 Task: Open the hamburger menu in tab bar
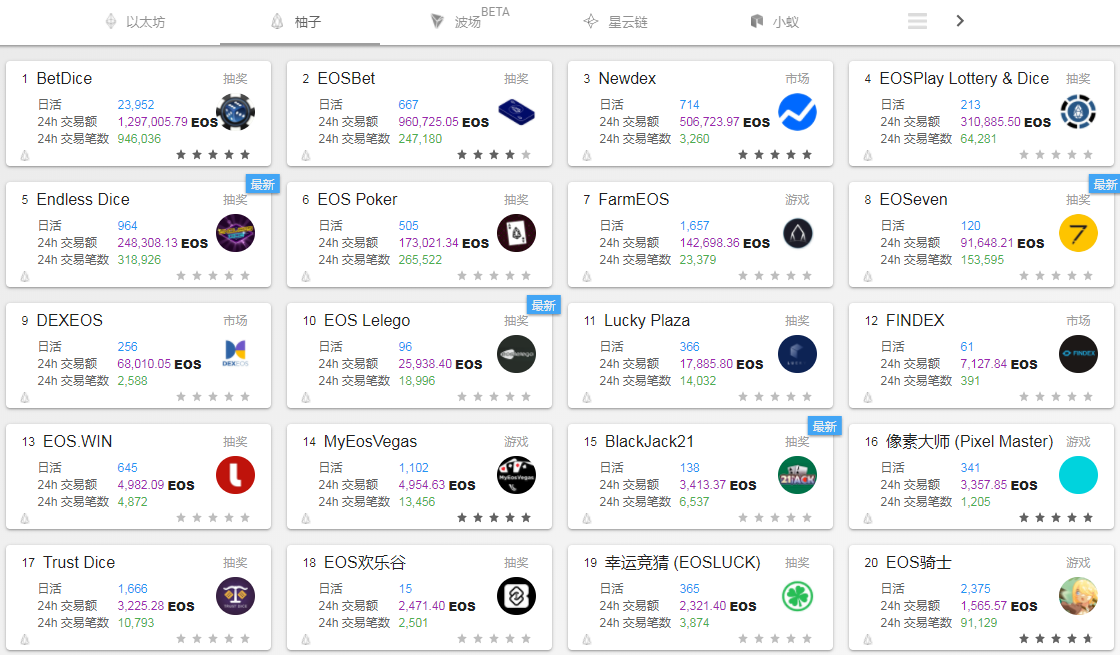pos(917,21)
